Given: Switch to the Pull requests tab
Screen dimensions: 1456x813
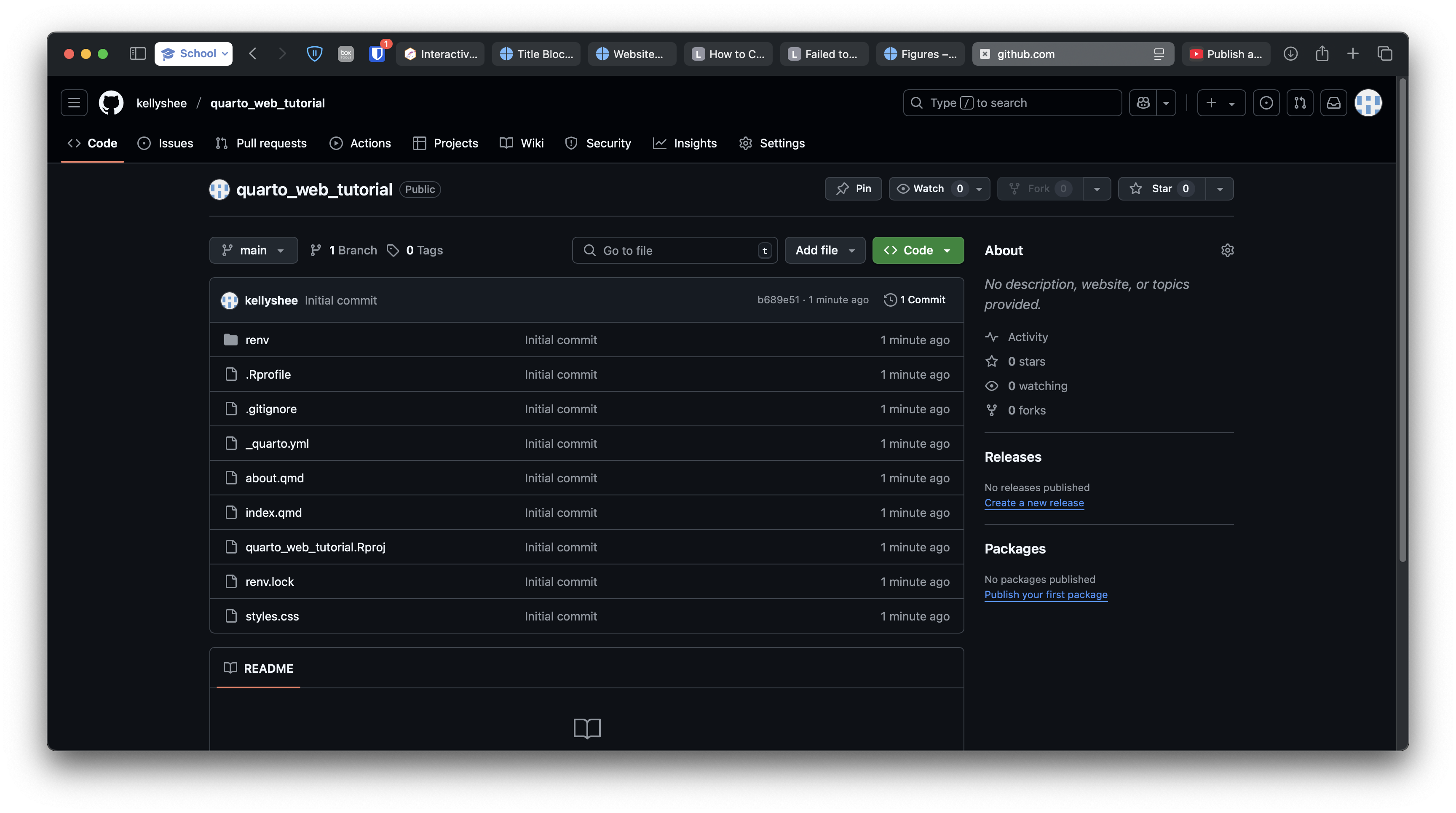Looking at the screenshot, I should pyautogui.click(x=261, y=143).
